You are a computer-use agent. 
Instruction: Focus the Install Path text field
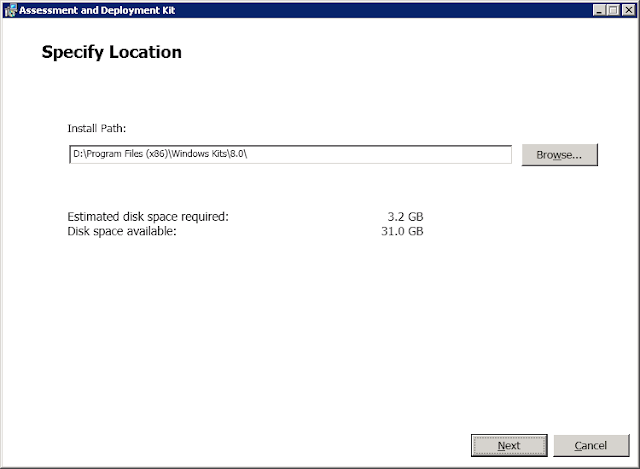(x=290, y=154)
